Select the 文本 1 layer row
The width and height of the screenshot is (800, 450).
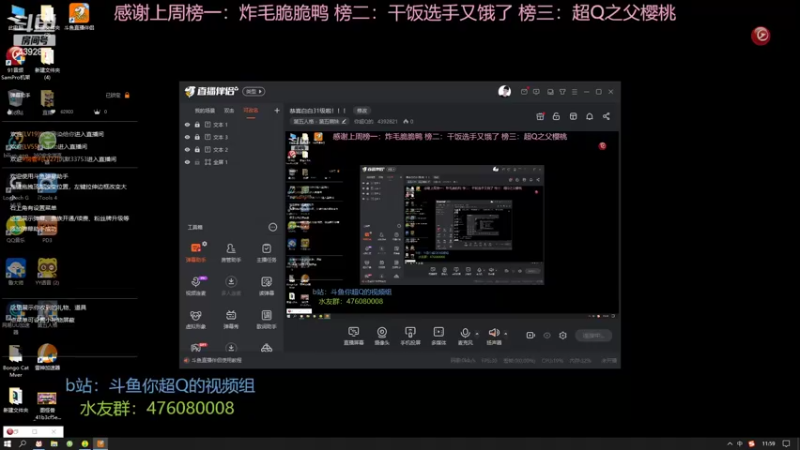pyautogui.click(x=232, y=124)
